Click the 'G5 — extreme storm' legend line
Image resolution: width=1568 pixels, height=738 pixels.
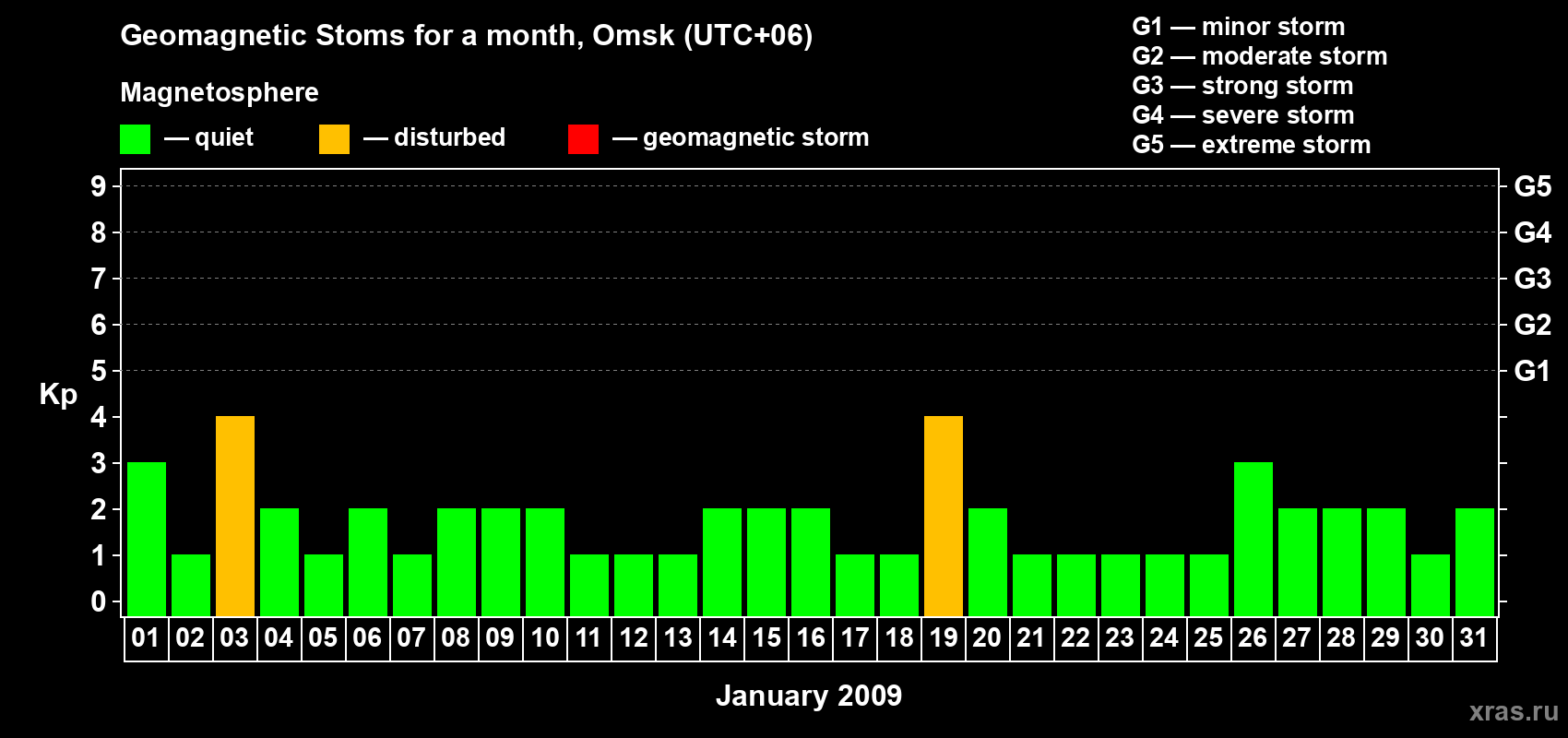click(x=1252, y=145)
